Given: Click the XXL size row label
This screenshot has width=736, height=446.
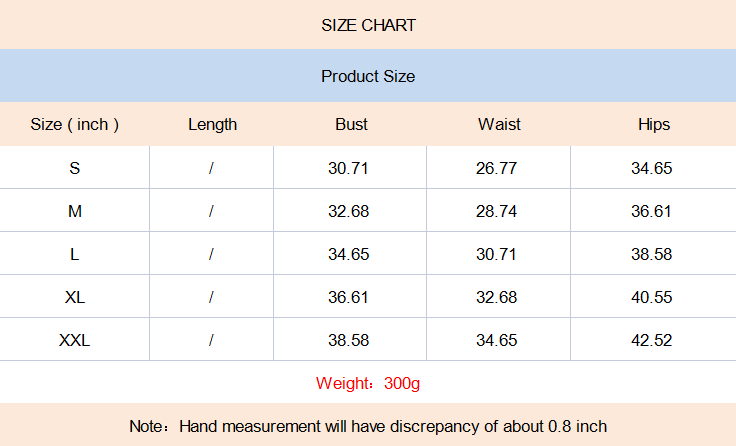Looking at the screenshot, I should 75,340.
